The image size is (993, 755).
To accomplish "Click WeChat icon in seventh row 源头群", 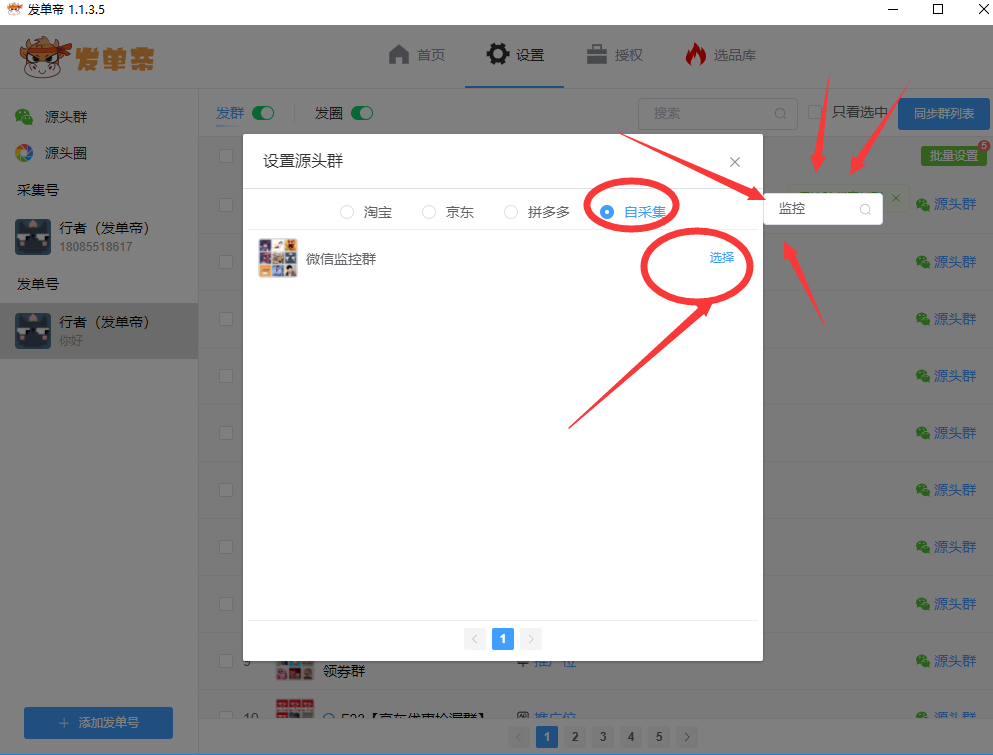I will (x=923, y=547).
